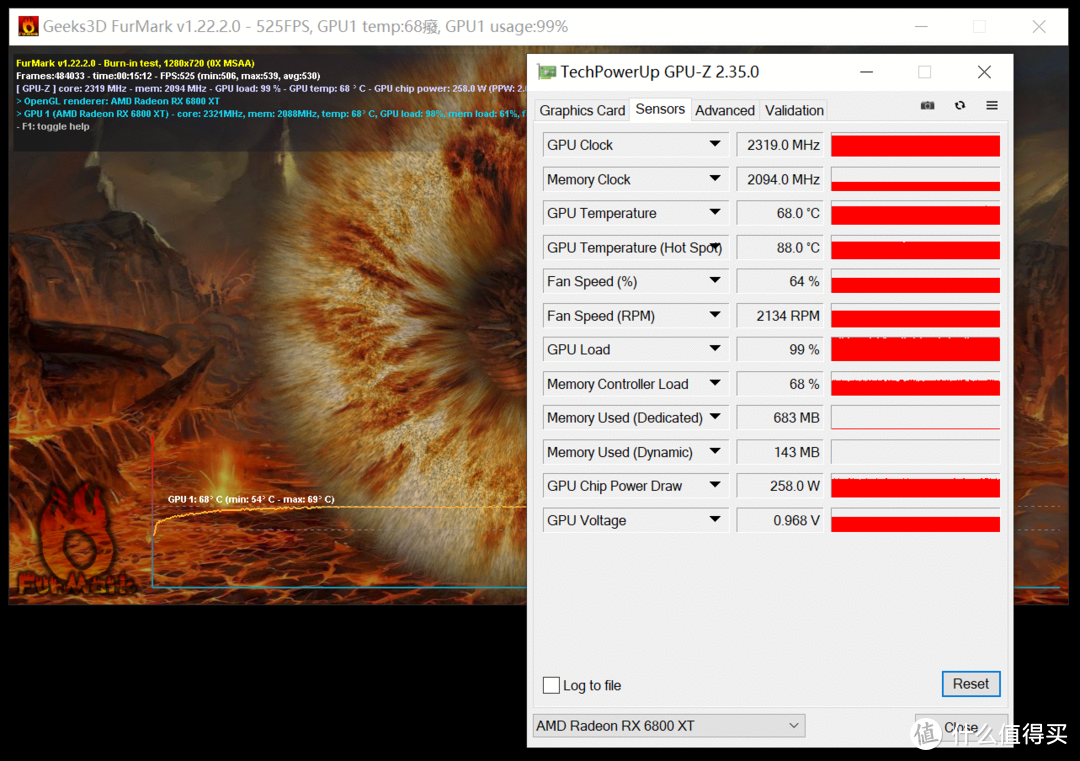
Task: Click the 2094.0 MHz Memory Clock value
Action: pyautogui.click(x=780, y=179)
